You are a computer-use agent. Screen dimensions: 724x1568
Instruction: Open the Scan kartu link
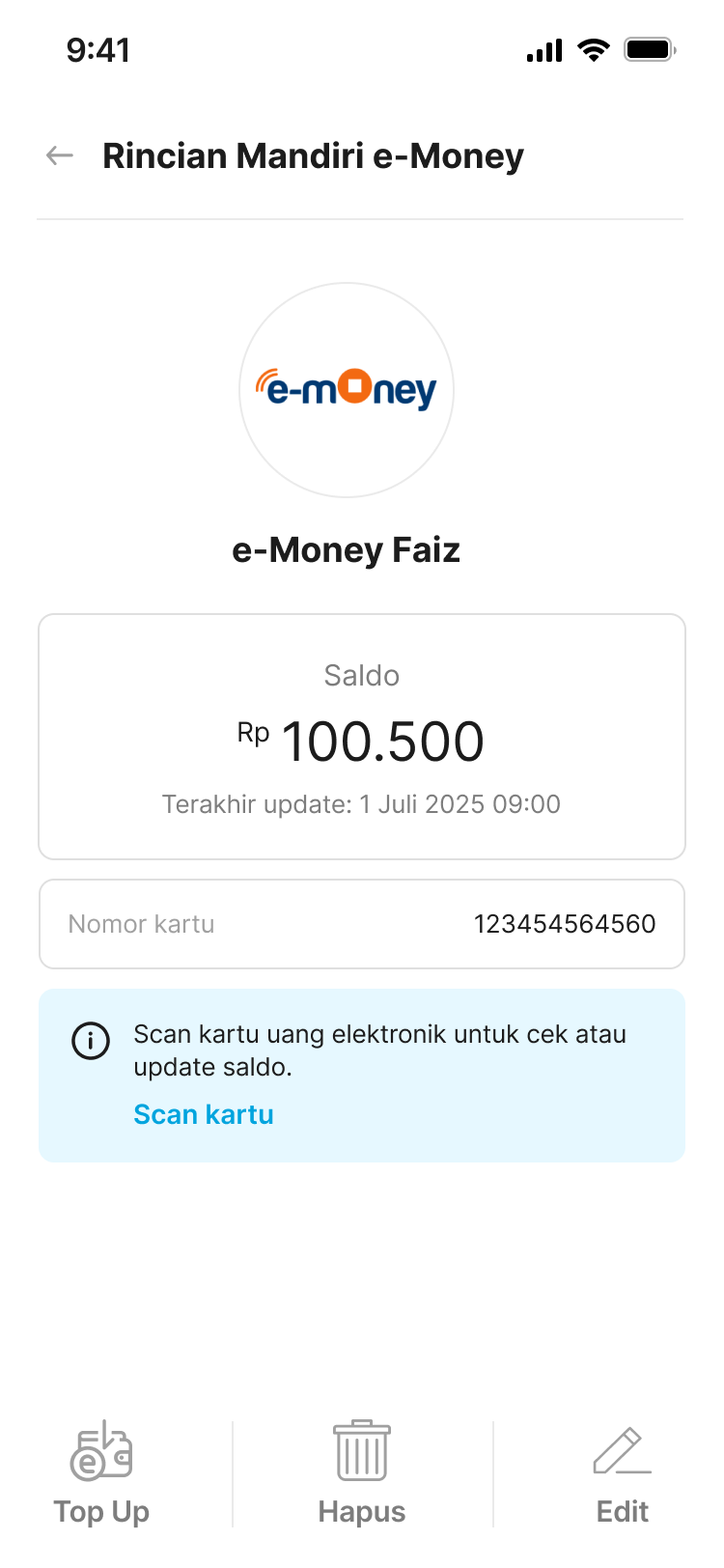pos(204,1114)
